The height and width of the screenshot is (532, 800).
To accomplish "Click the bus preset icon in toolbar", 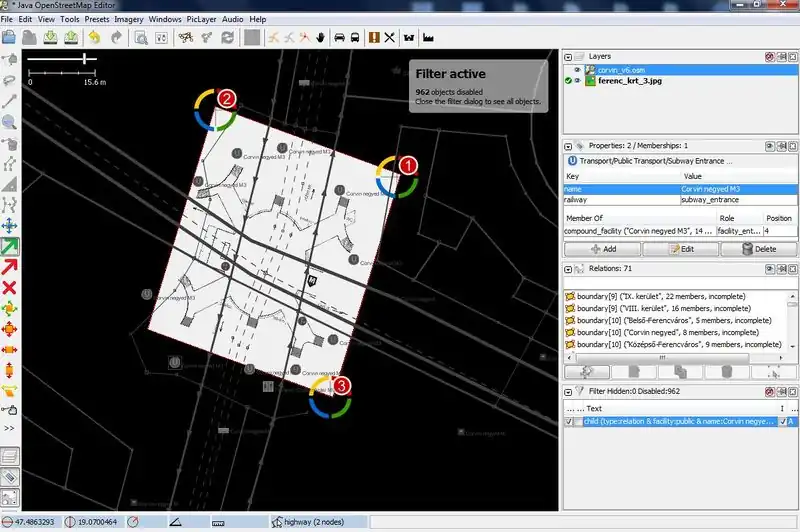I will (357, 37).
